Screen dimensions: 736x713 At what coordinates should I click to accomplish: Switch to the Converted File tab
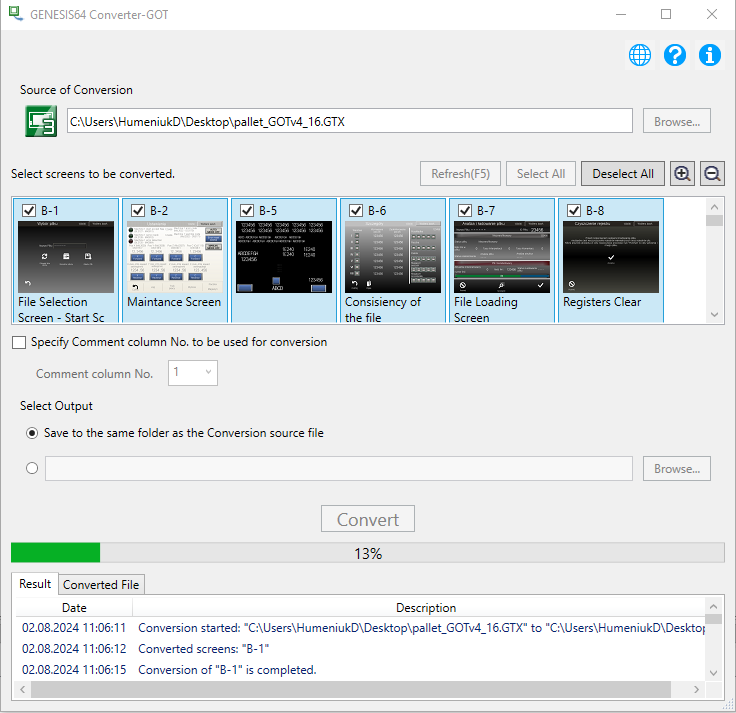click(101, 584)
